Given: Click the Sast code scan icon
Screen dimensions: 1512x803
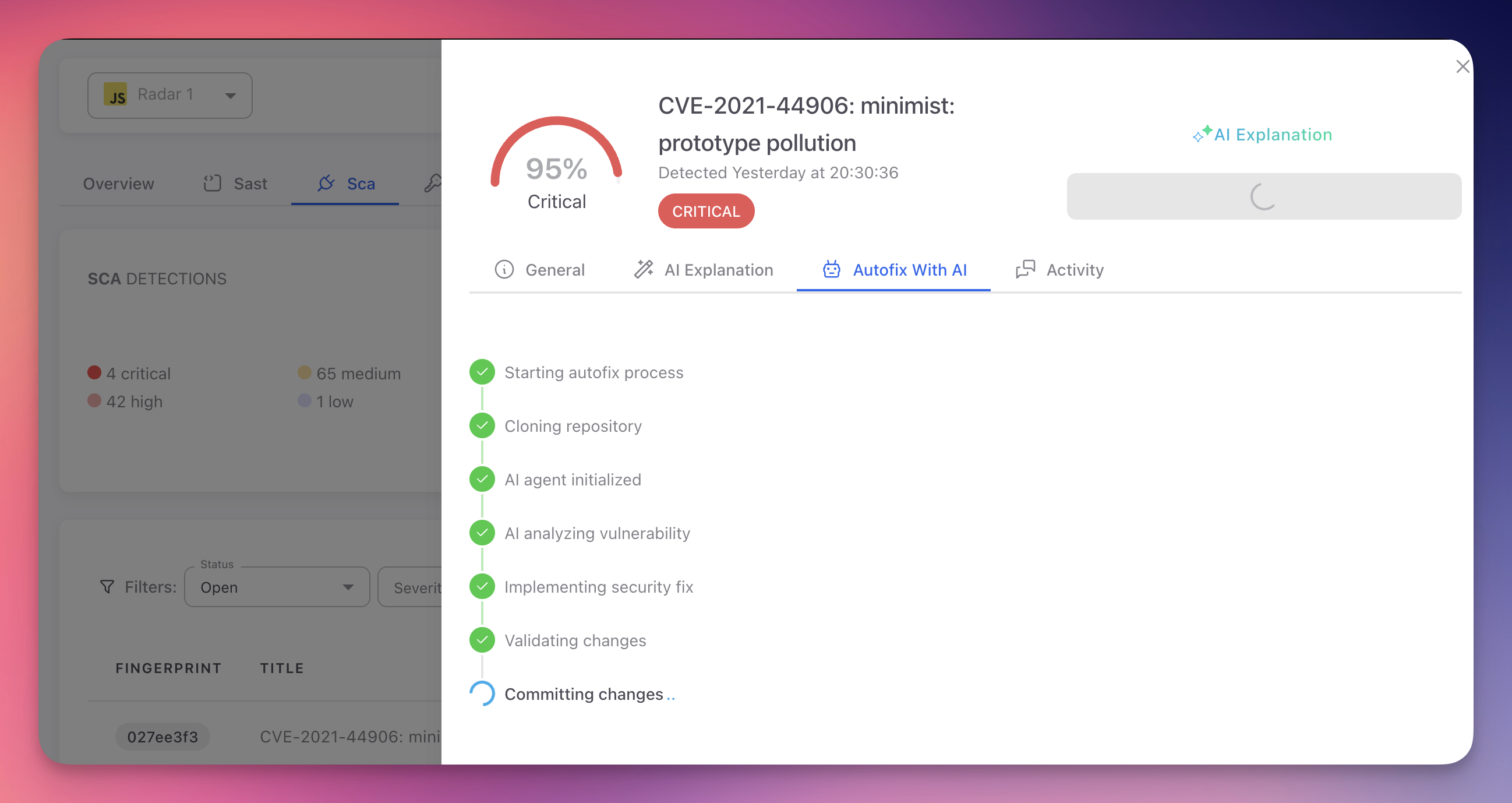Looking at the screenshot, I should [x=213, y=183].
